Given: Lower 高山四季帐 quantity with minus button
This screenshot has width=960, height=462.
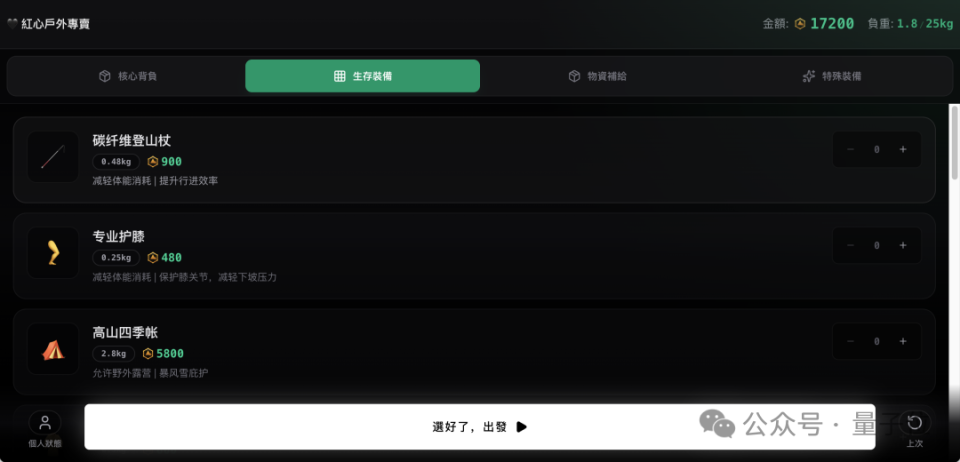Looking at the screenshot, I should [x=850, y=341].
